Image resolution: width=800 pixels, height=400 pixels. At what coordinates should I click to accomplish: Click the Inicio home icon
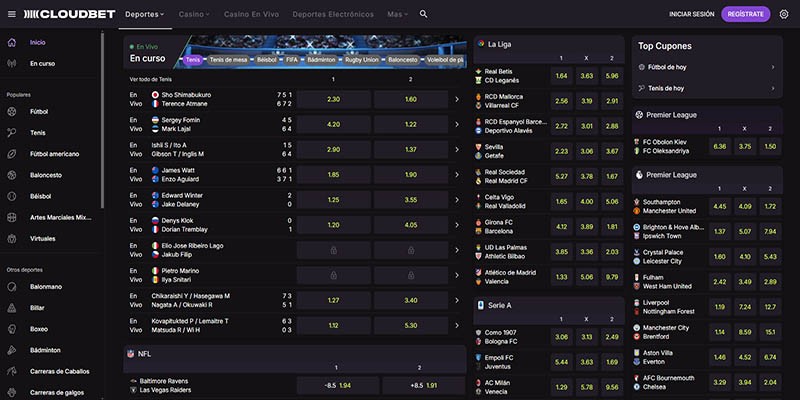tap(12, 42)
